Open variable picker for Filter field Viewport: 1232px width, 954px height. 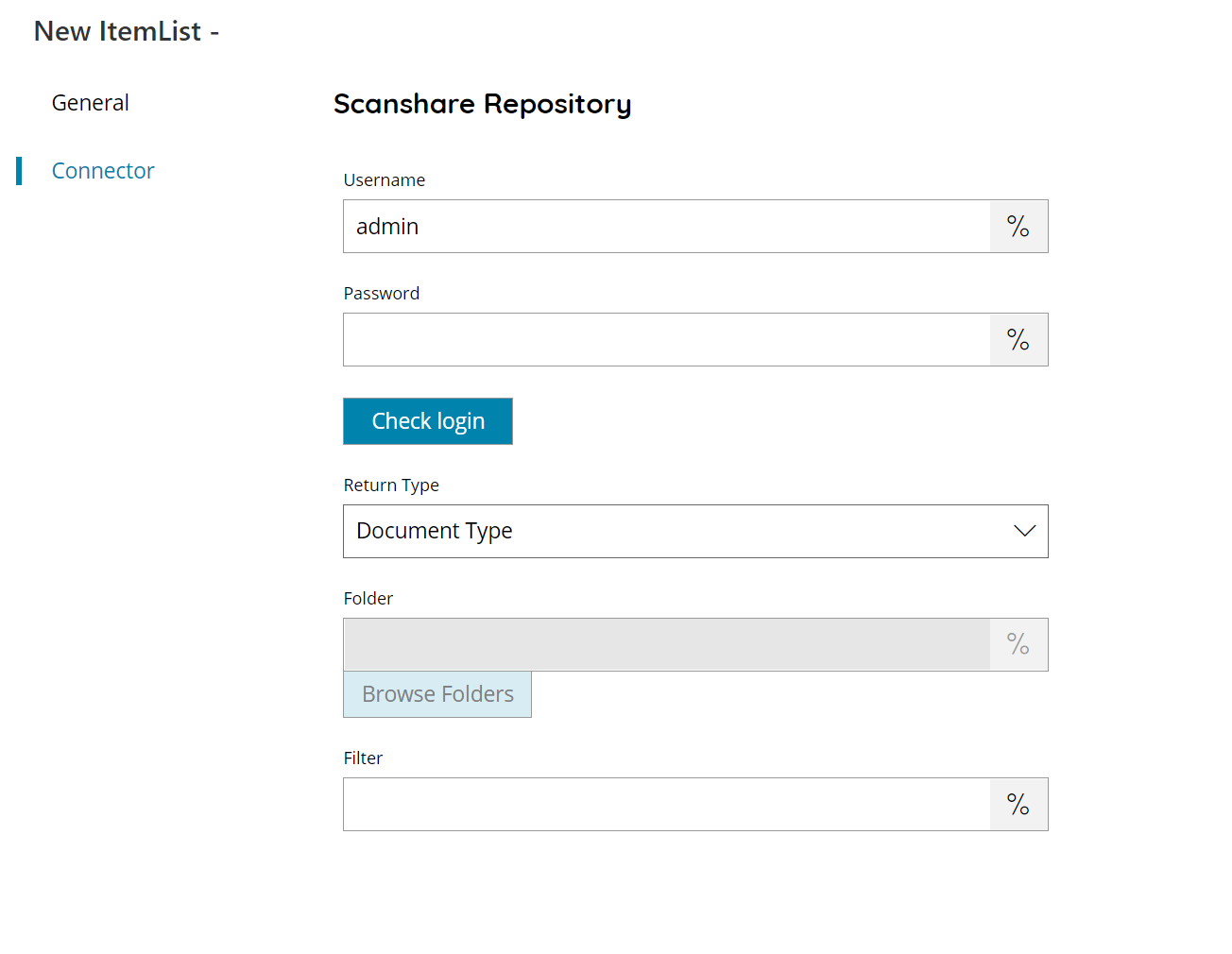pos(1018,805)
